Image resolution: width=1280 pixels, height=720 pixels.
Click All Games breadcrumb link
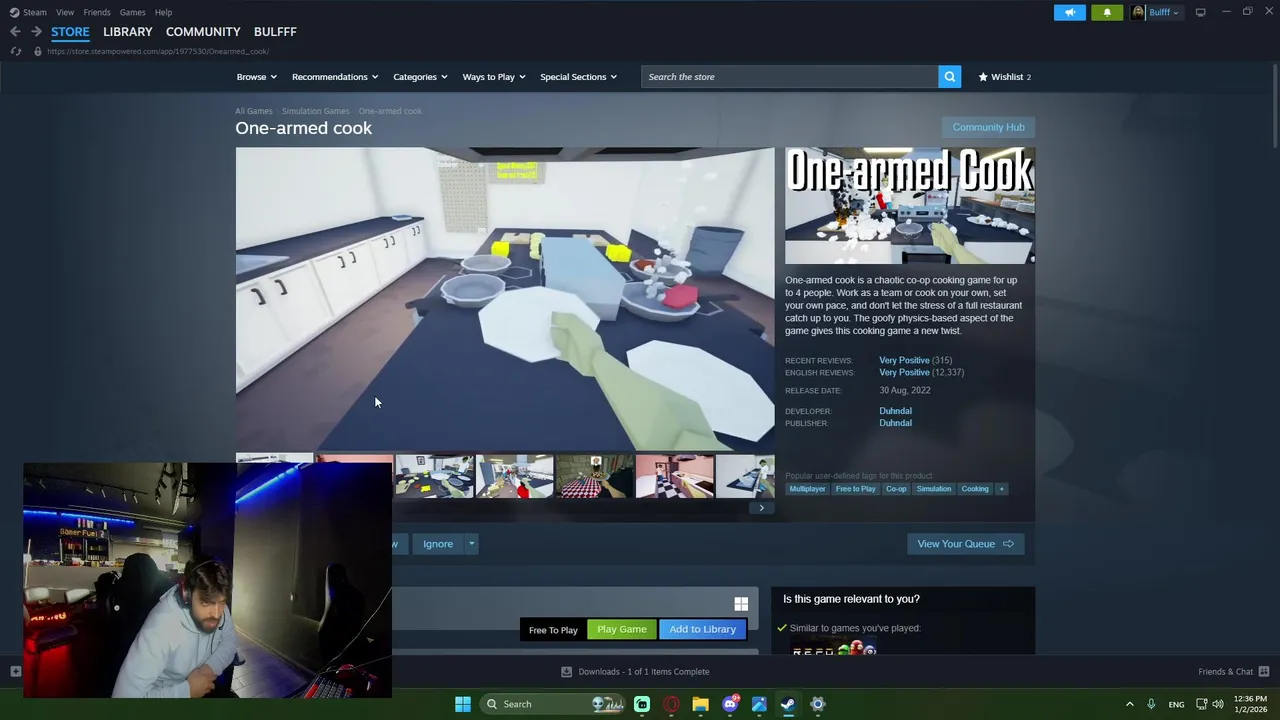pyautogui.click(x=254, y=111)
